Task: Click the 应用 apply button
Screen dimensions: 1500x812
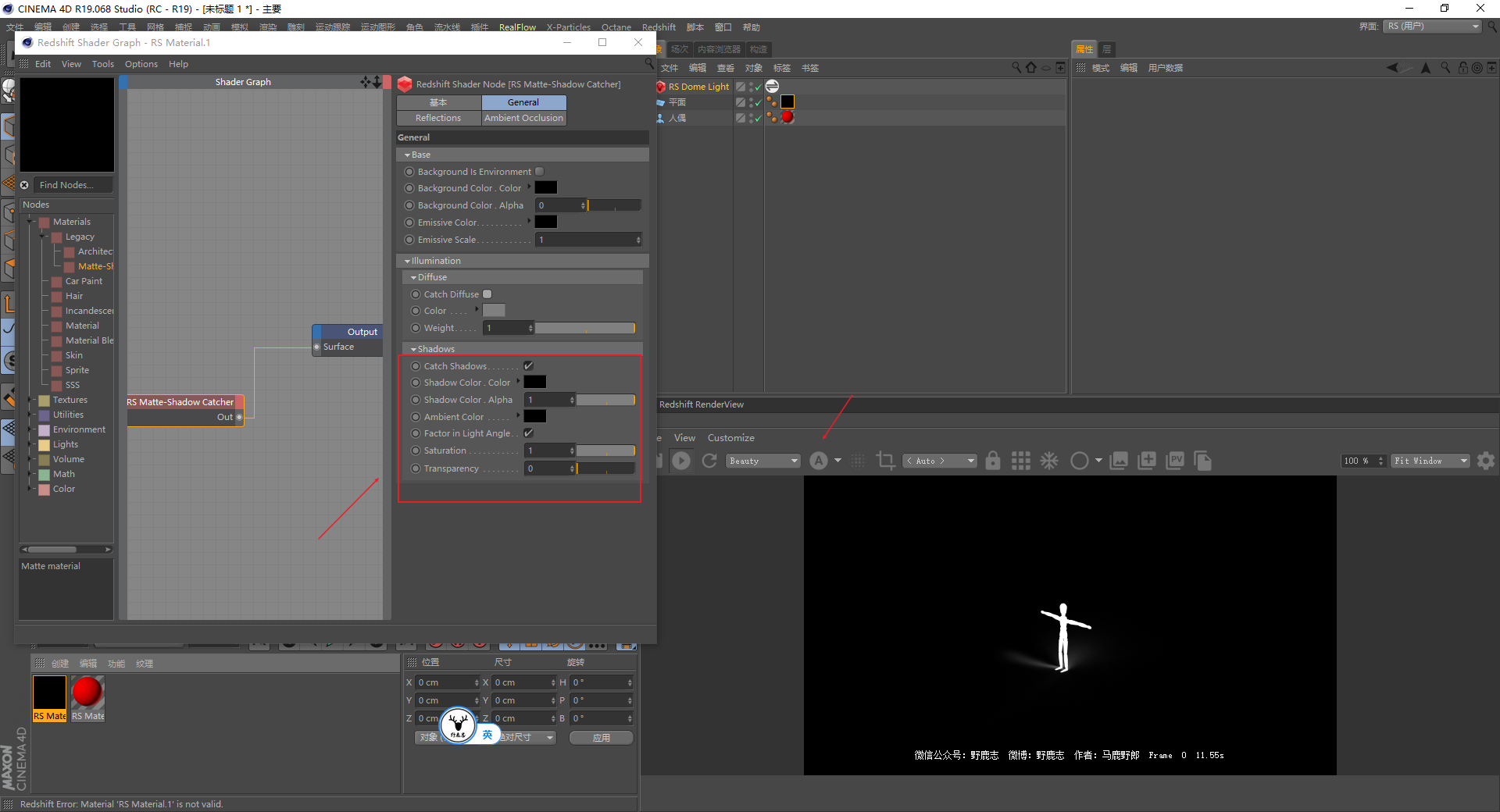Action: (x=601, y=738)
